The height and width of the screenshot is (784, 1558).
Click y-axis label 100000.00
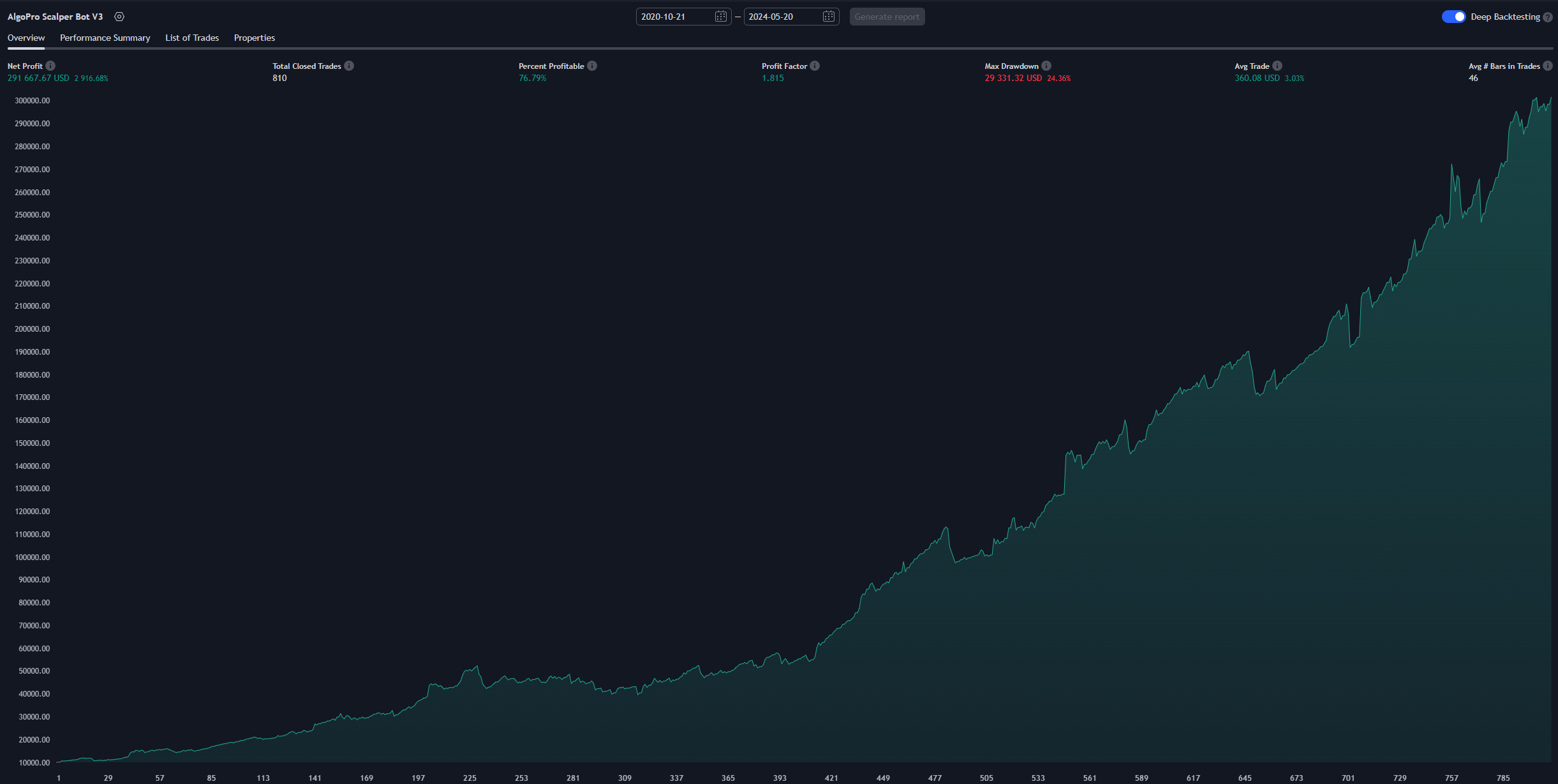coord(33,558)
